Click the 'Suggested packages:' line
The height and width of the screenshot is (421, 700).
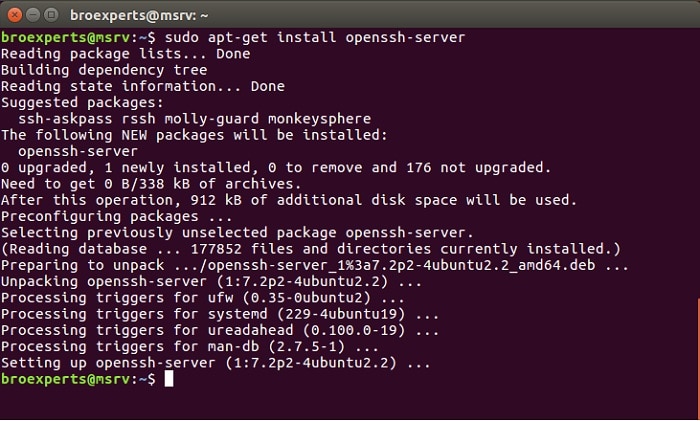pyautogui.click(x=79, y=103)
